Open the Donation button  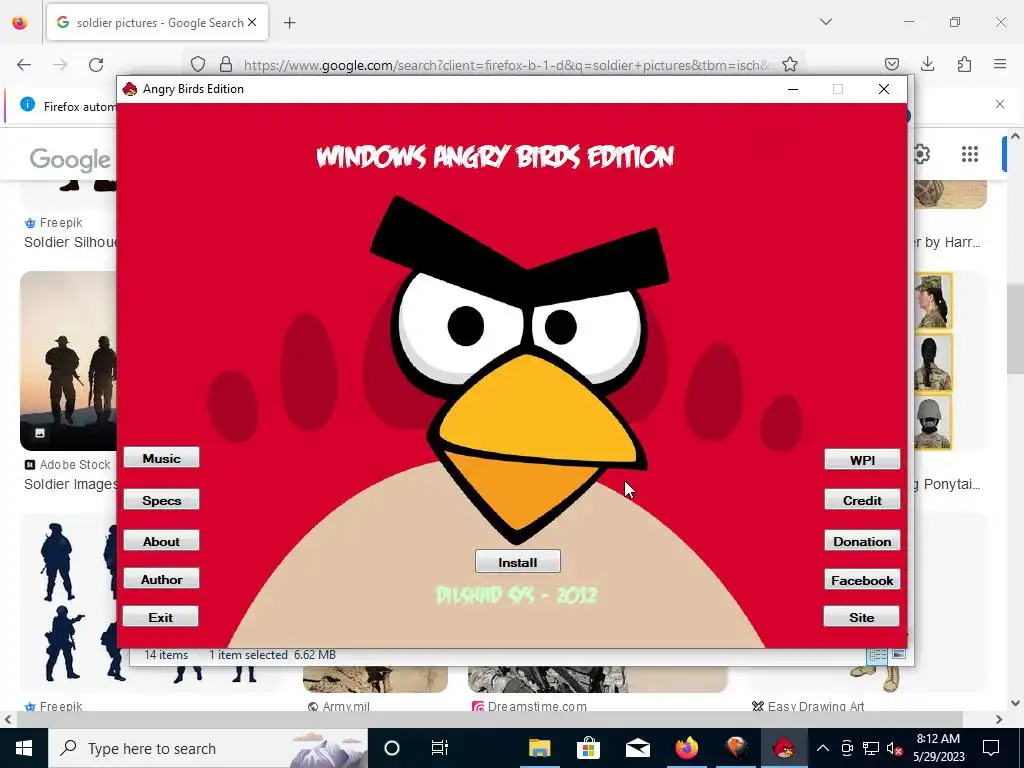click(x=862, y=541)
